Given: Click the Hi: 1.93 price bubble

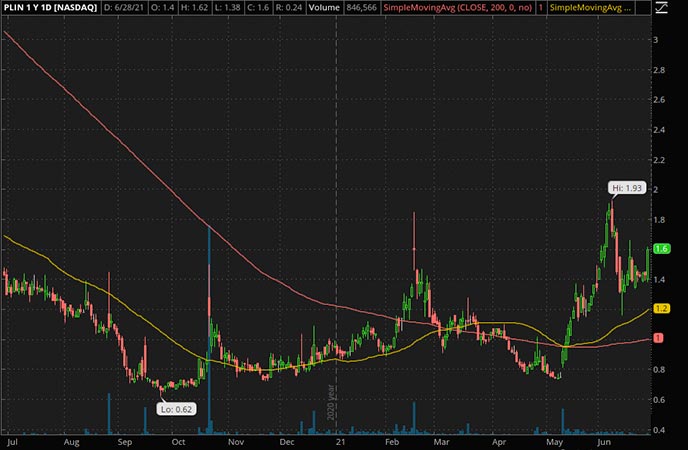Looking at the screenshot, I should click(x=627, y=188).
